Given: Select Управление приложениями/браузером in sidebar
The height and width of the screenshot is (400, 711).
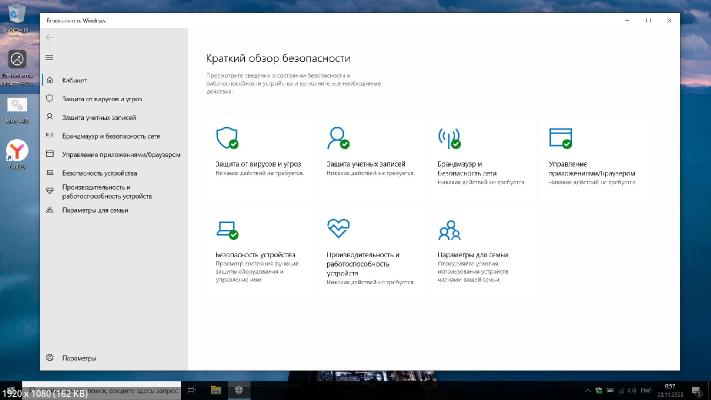Looking at the screenshot, I should [120, 154].
